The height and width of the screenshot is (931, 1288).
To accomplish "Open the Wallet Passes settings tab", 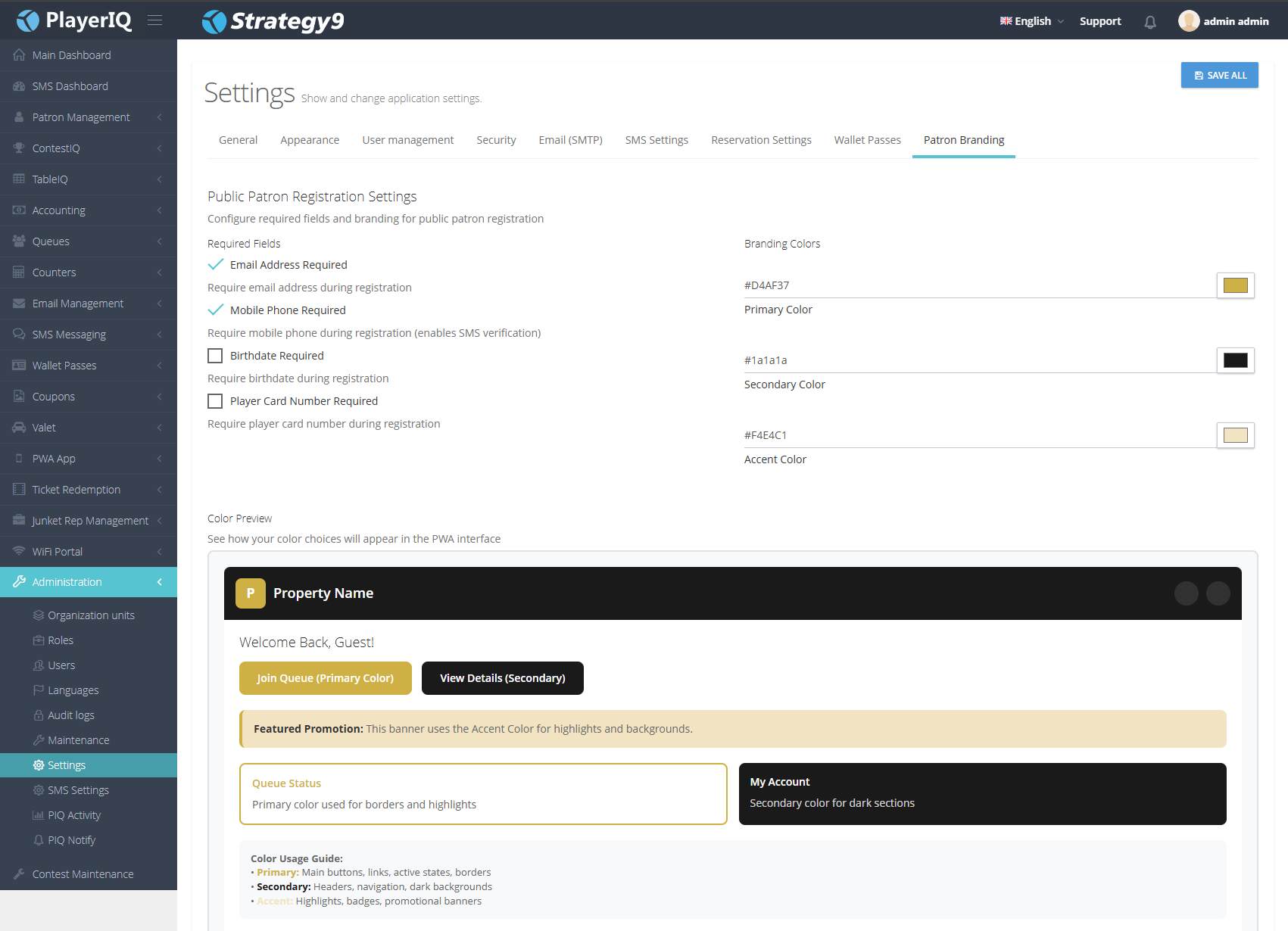I will (x=867, y=140).
